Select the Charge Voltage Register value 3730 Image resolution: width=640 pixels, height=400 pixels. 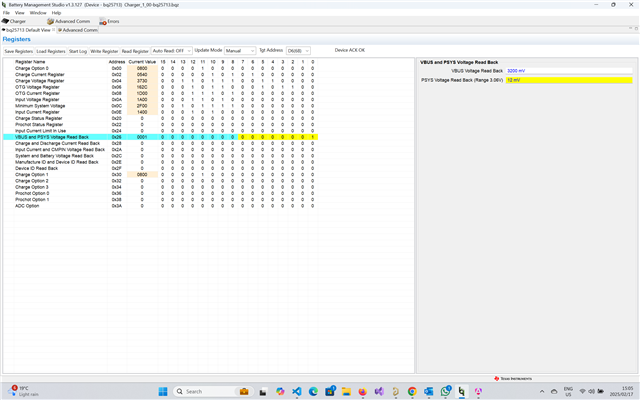(x=142, y=81)
